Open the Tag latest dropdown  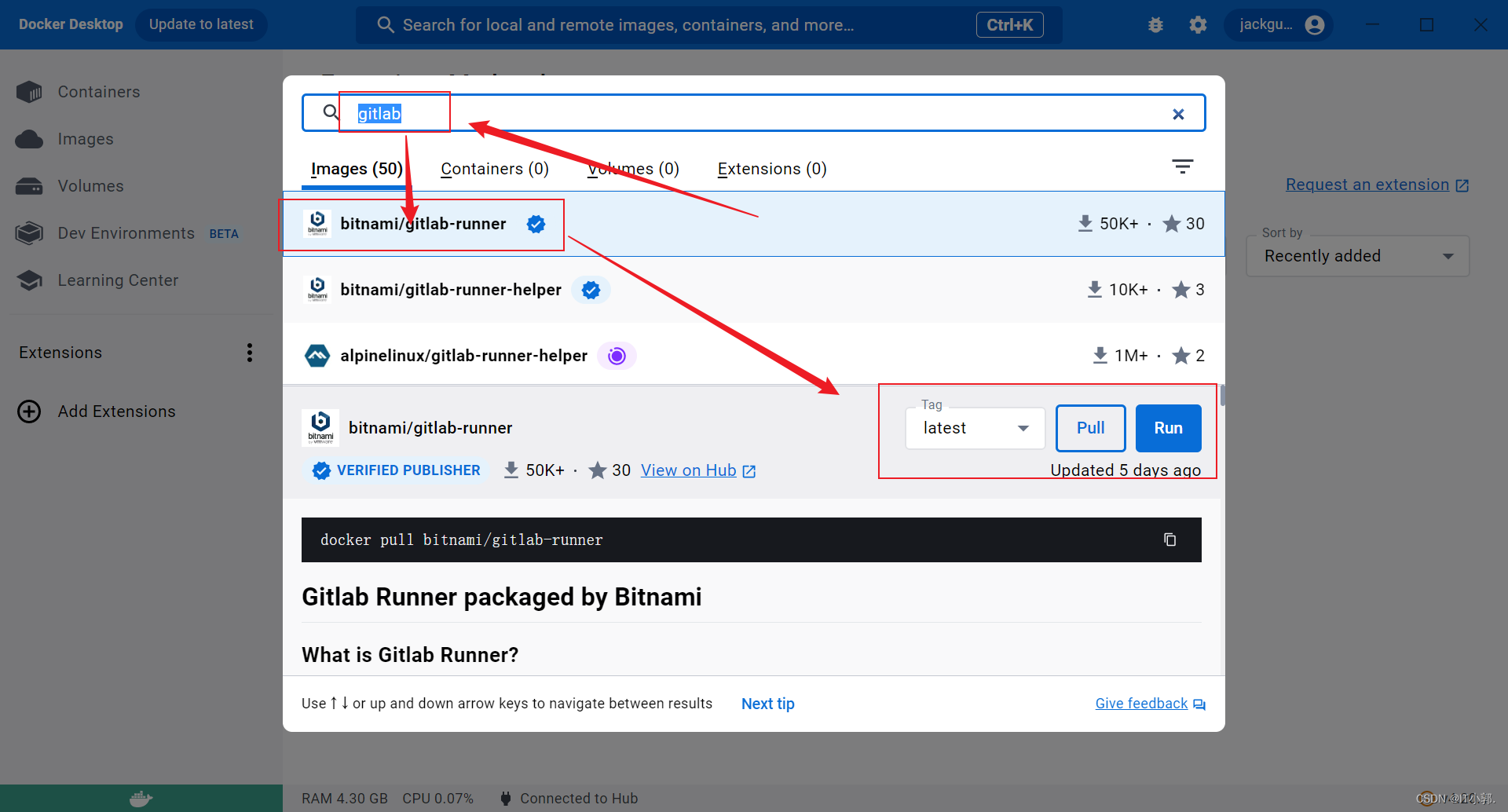coord(975,428)
